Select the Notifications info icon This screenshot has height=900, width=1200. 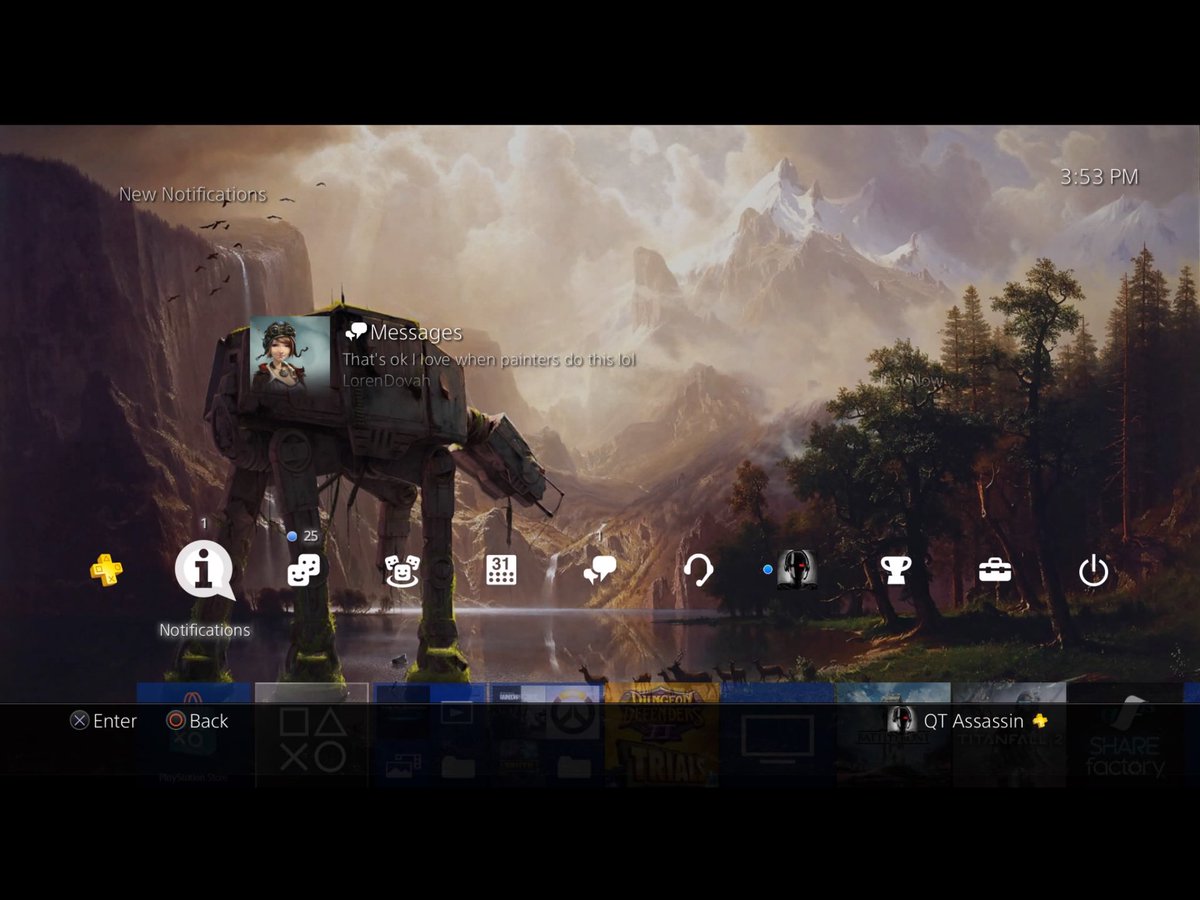pos(204,571)
